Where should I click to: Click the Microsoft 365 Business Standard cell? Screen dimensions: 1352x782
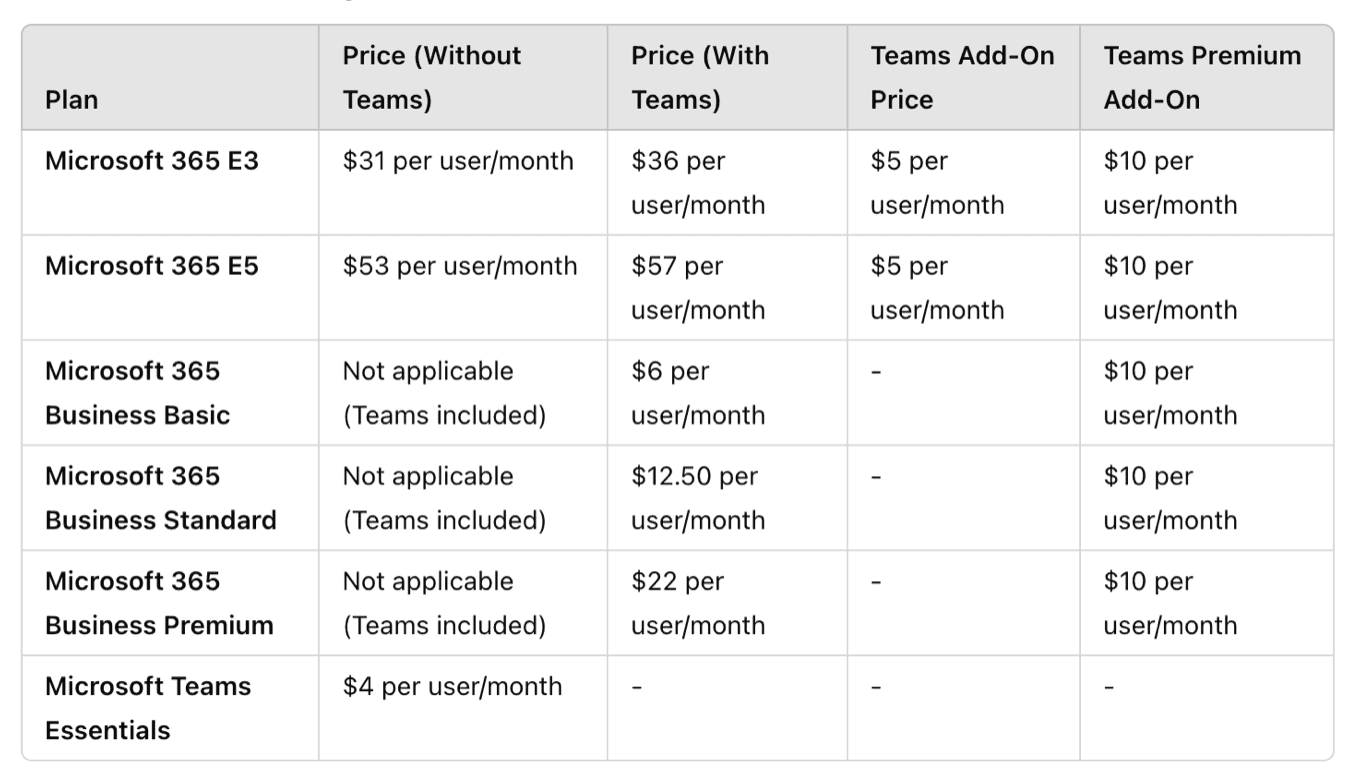point(161,498)
